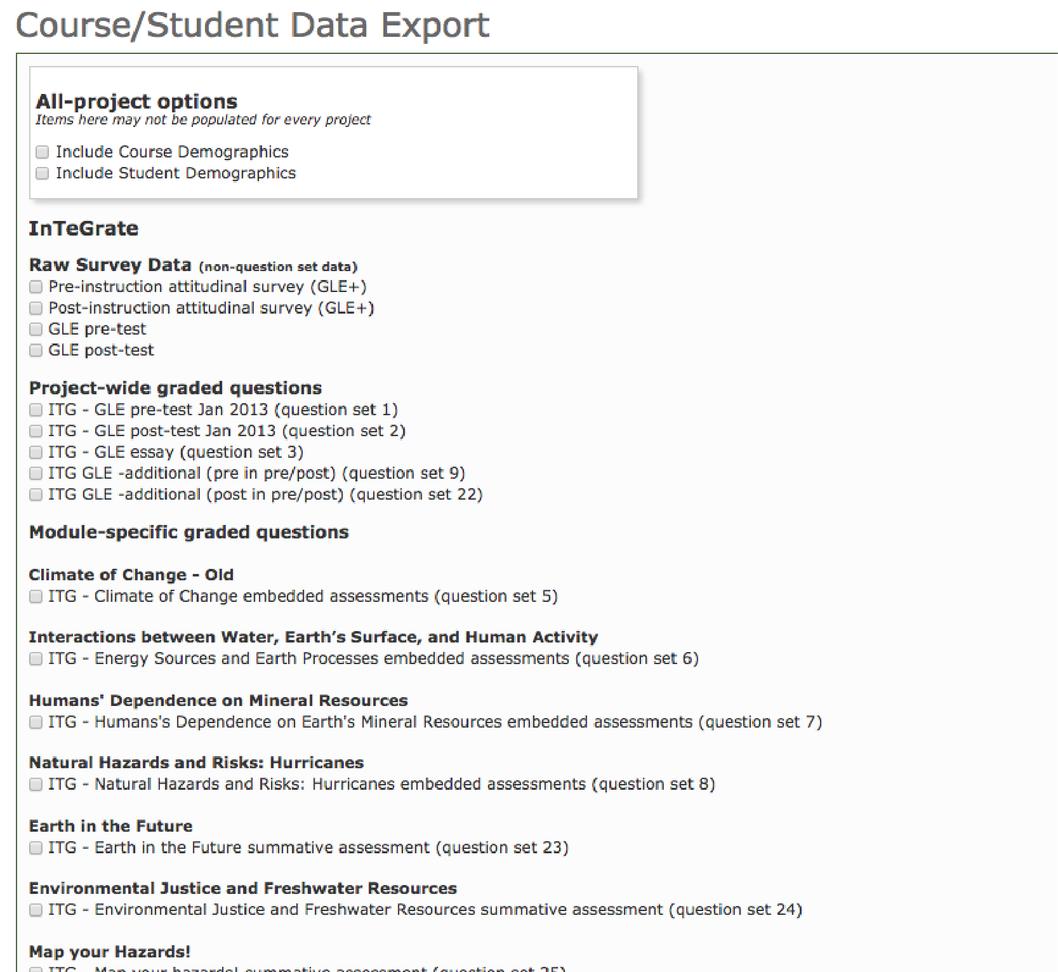Check Energy Sources and Earth Processes assessments

pos(34,658)
